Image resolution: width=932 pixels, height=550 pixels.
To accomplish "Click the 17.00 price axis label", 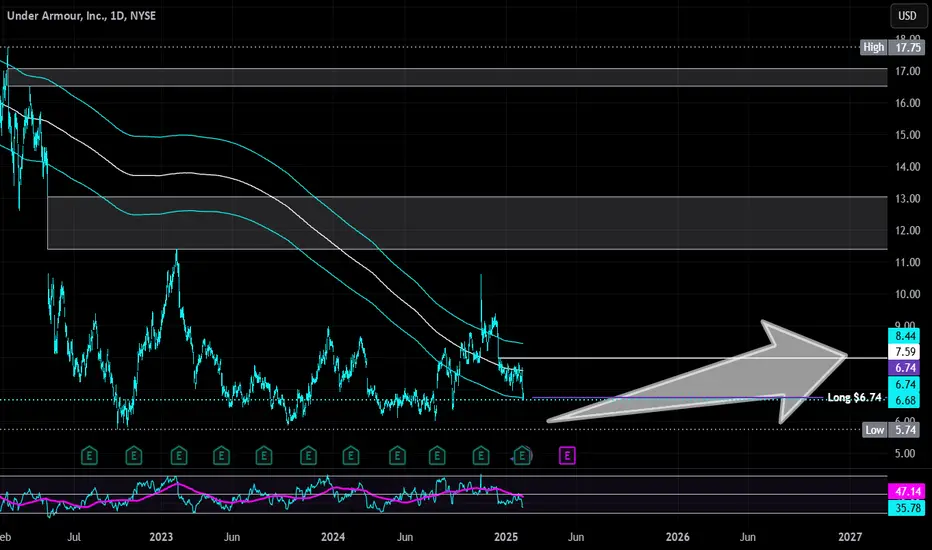I will pos(908,71).
